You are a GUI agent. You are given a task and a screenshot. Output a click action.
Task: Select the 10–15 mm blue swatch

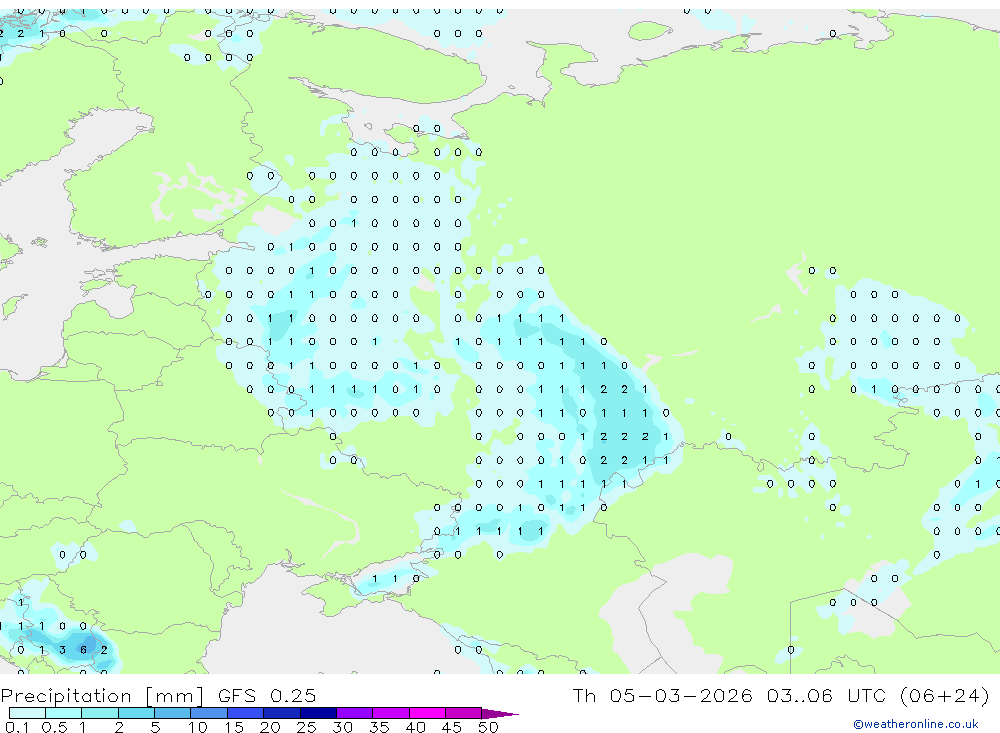click(209, 713)
